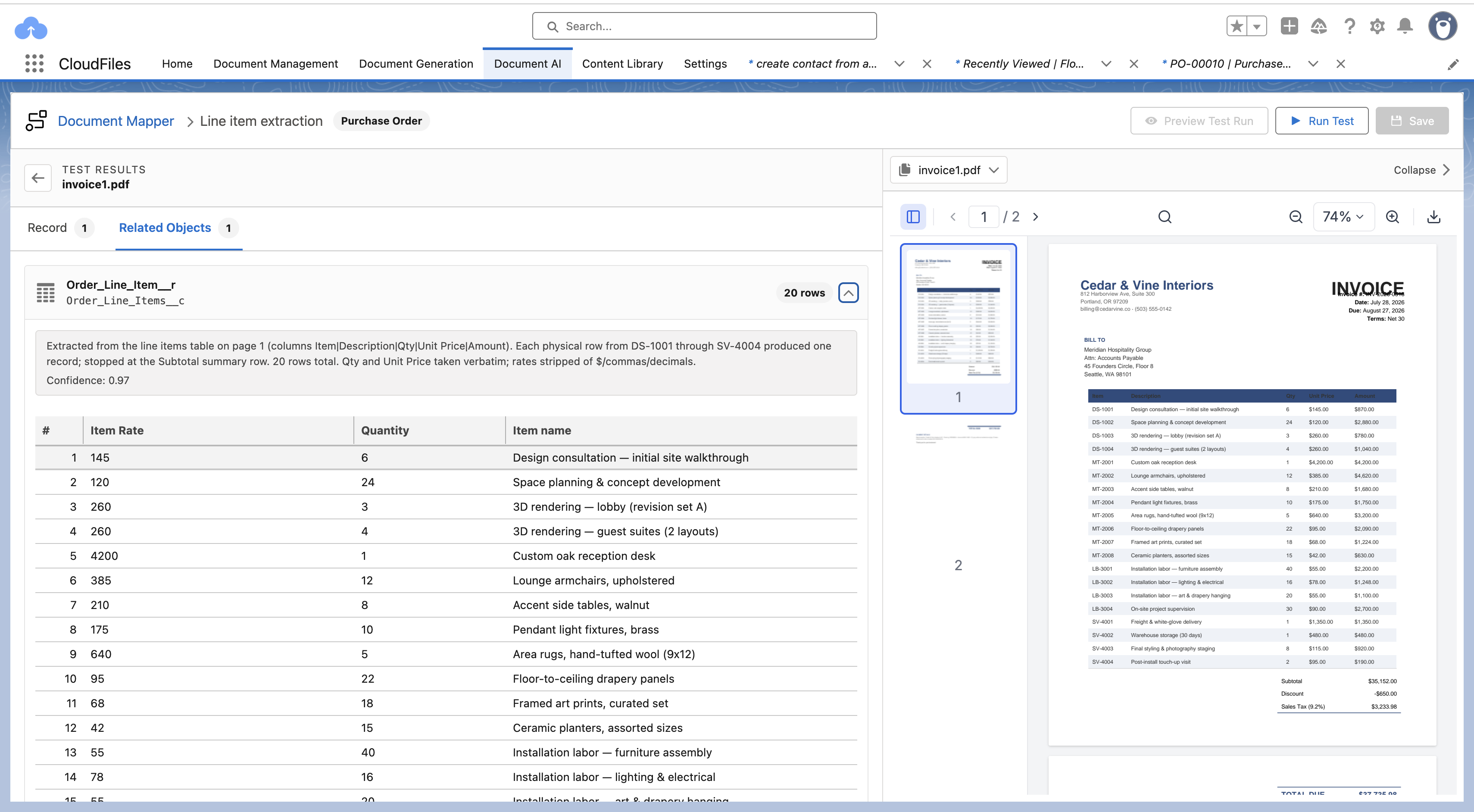1474x812 pixels.
Task: Click the Purchase Order badge
Action: click(381, 121)
